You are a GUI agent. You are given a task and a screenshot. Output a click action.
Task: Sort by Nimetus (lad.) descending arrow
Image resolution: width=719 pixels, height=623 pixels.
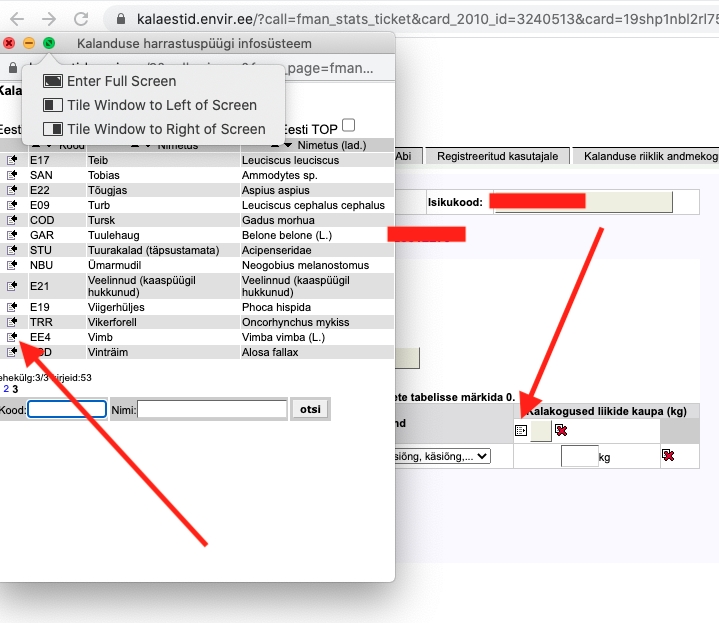[288, 145]
